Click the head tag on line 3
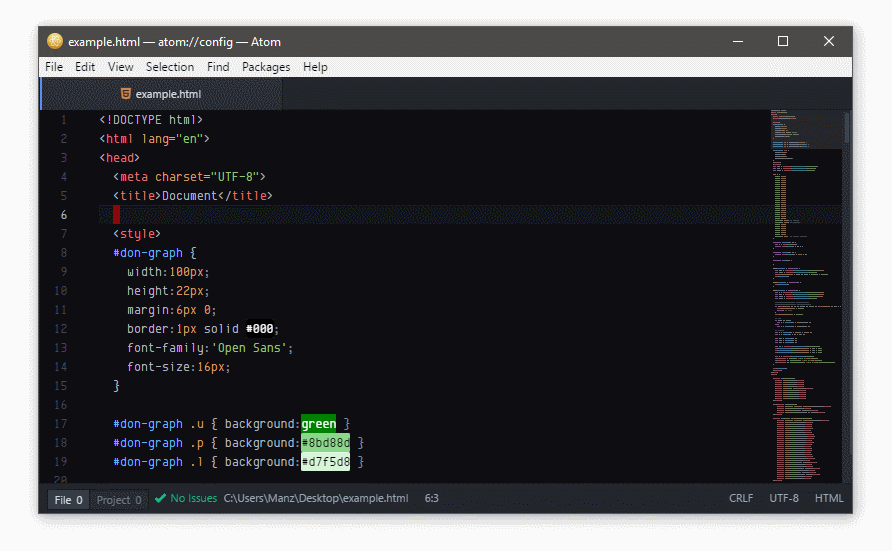The image size is (892, 551). click(119, 158)
